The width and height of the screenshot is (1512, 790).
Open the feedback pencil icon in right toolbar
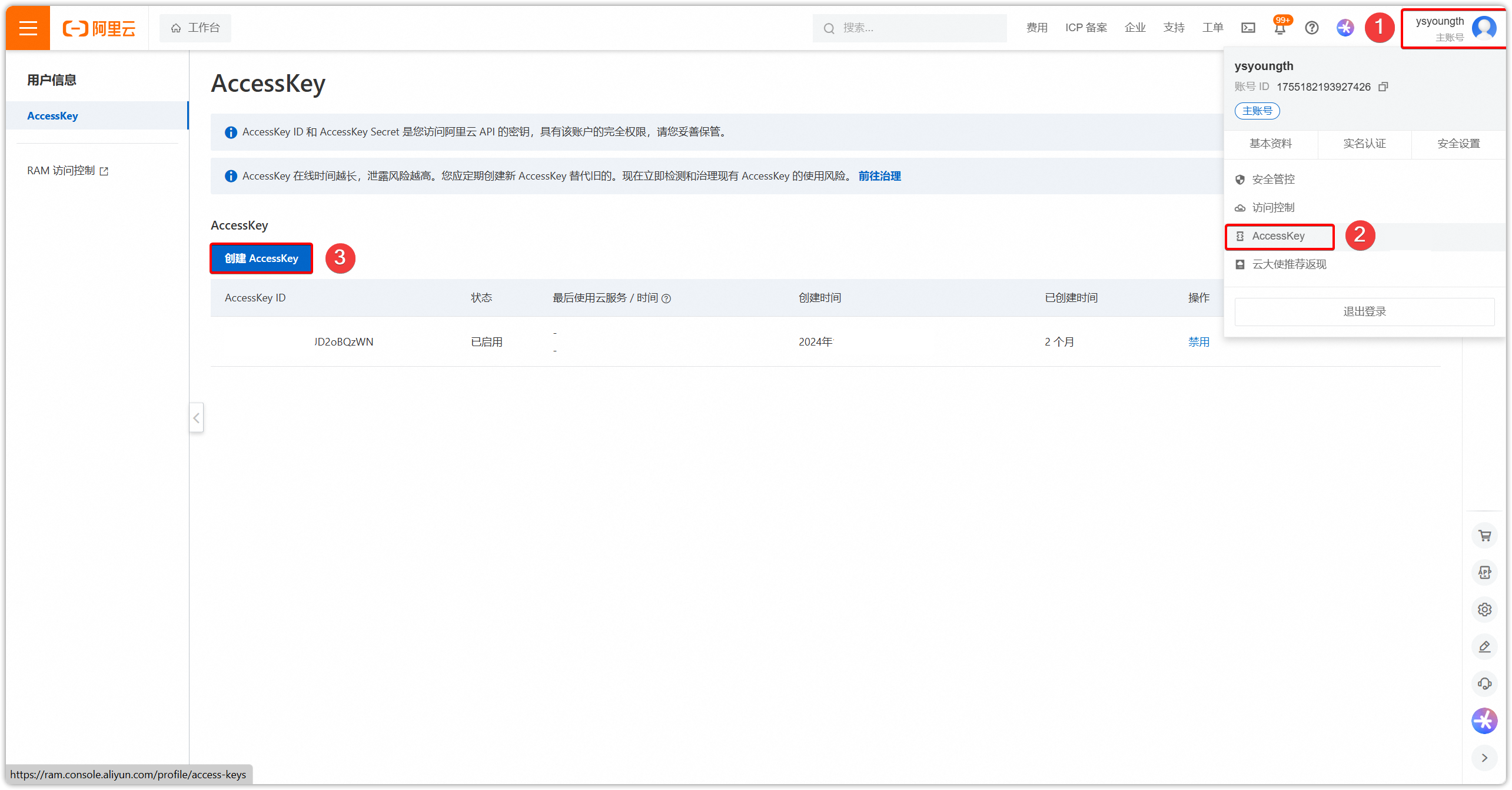tap(1484, 646)
